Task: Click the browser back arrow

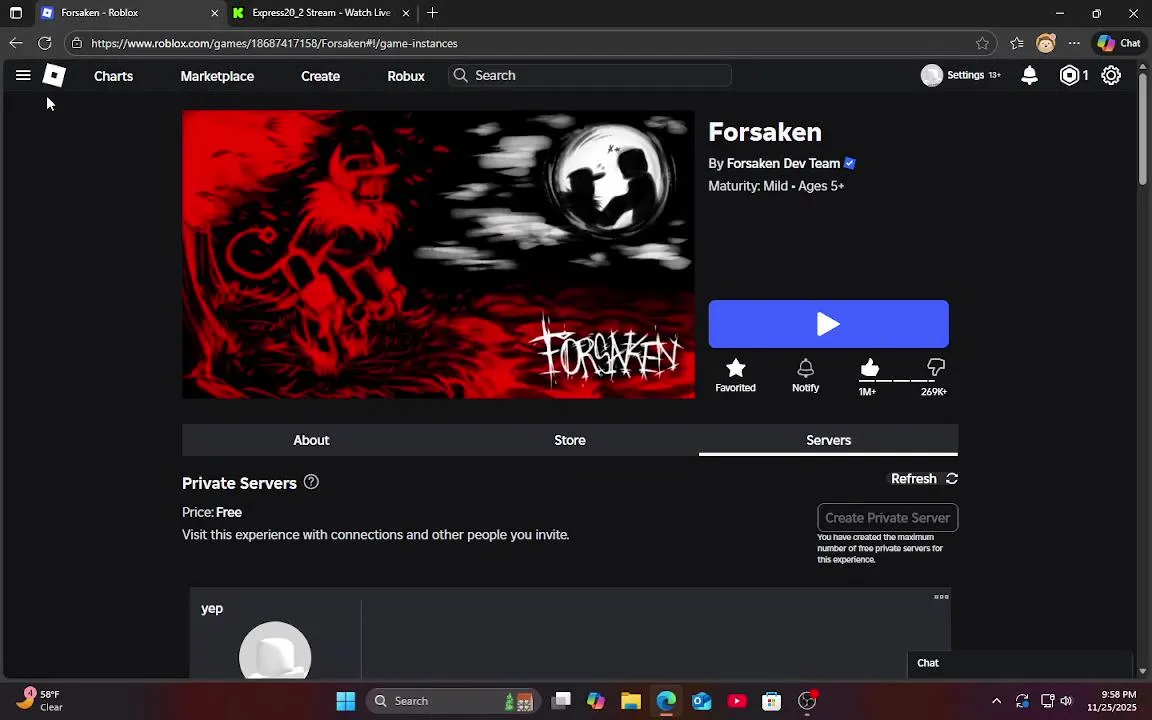Action: [x=15, y=43]
